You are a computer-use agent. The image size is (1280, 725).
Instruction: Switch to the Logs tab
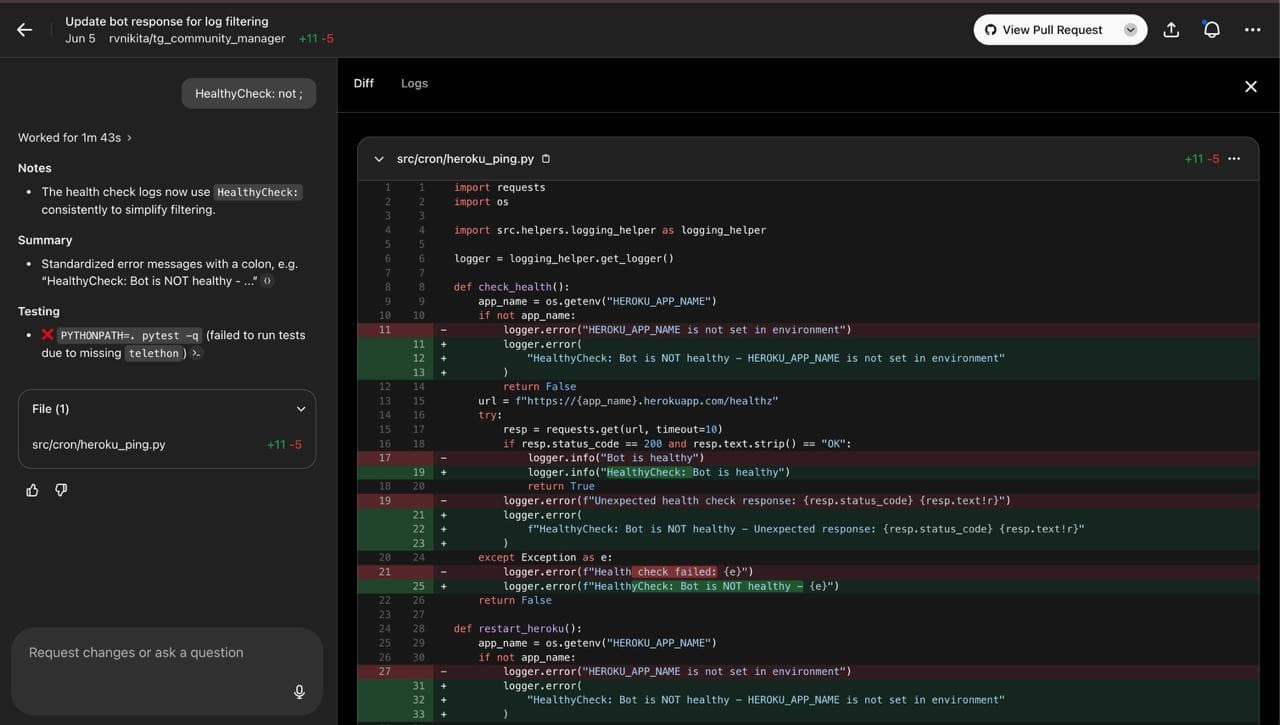[414, 83]
